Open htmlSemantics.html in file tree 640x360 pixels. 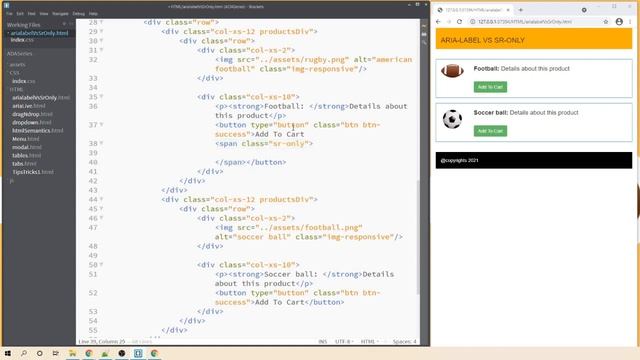38,131
